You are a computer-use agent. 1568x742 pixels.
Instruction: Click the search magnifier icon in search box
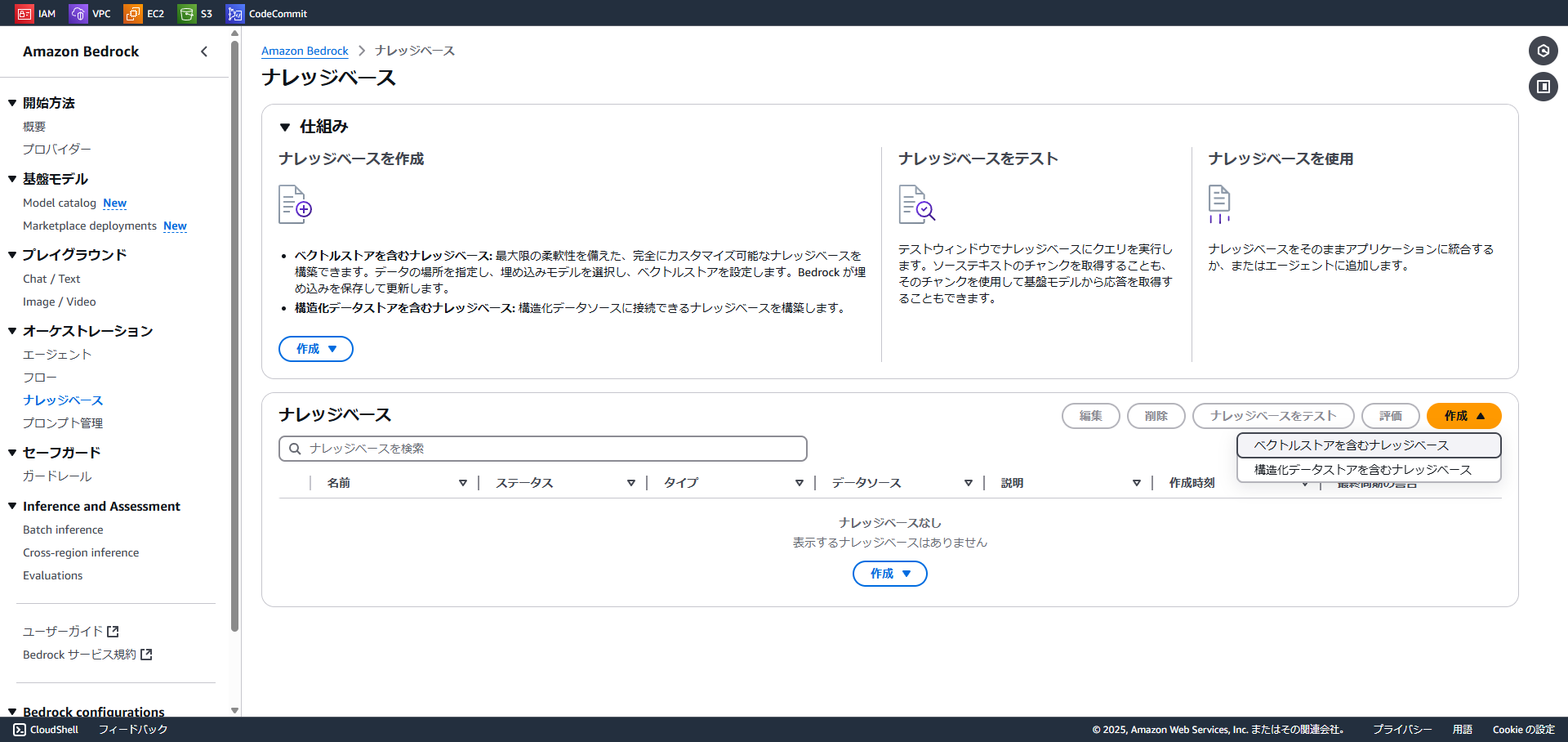(x=295, y=449)
